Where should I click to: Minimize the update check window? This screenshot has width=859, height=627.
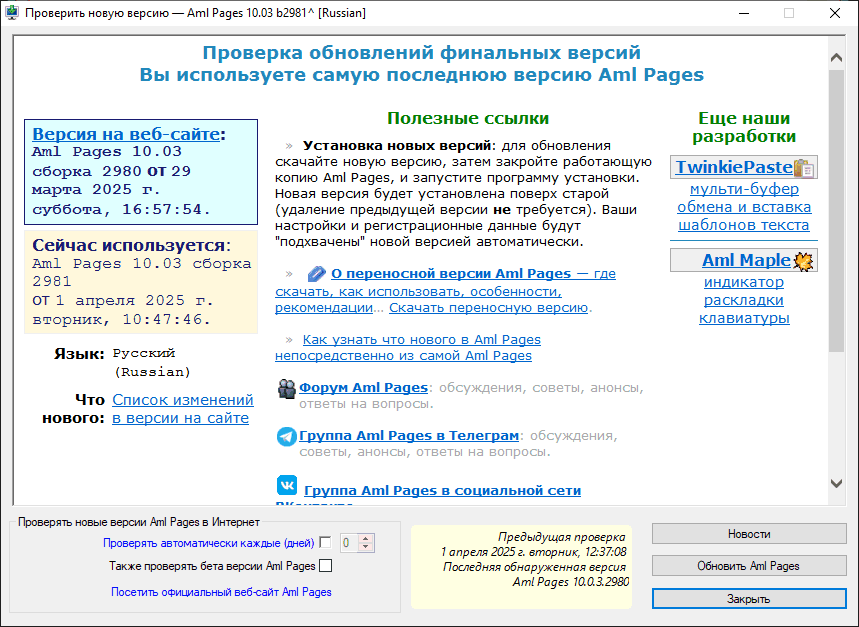[x=744, y=13]
